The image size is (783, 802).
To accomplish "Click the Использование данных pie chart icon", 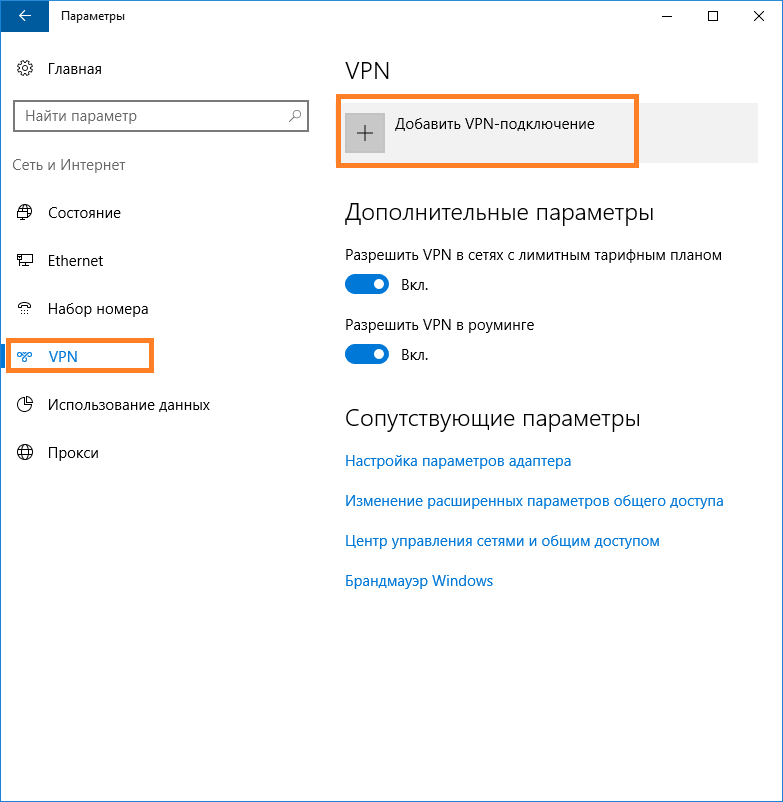I will coord(25,405).
